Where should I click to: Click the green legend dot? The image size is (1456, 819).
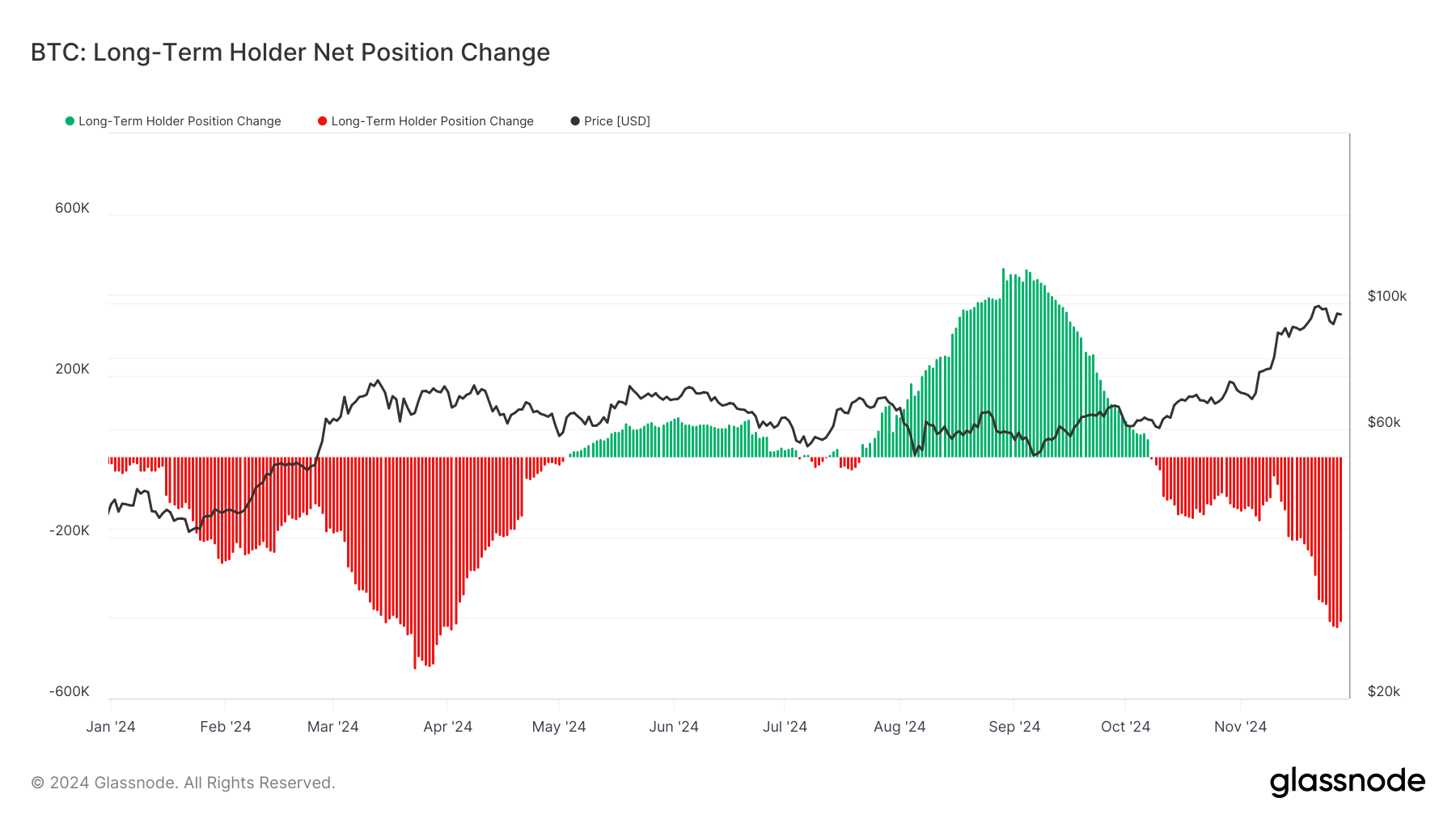pyautogui.click(x=70, y=121)
